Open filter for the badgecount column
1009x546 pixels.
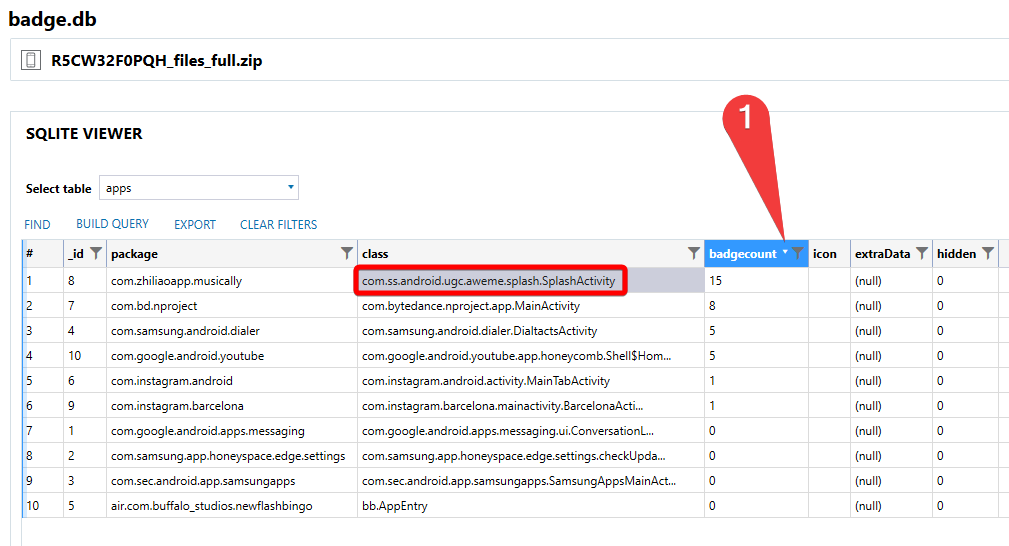[798, 253]
